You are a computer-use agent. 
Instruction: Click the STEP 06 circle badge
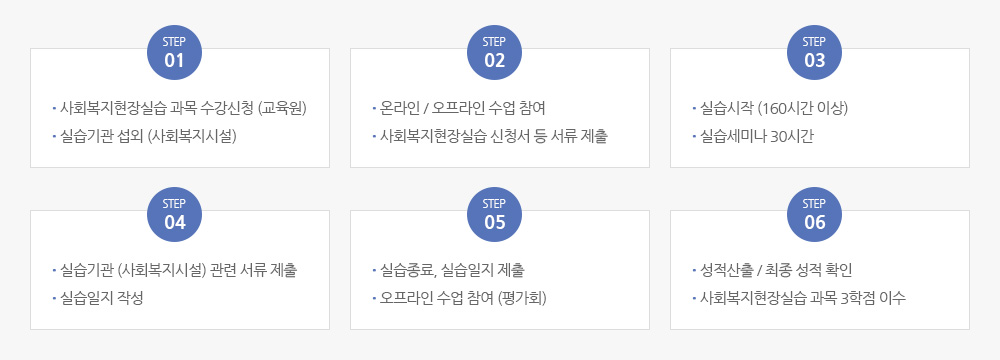814,214
